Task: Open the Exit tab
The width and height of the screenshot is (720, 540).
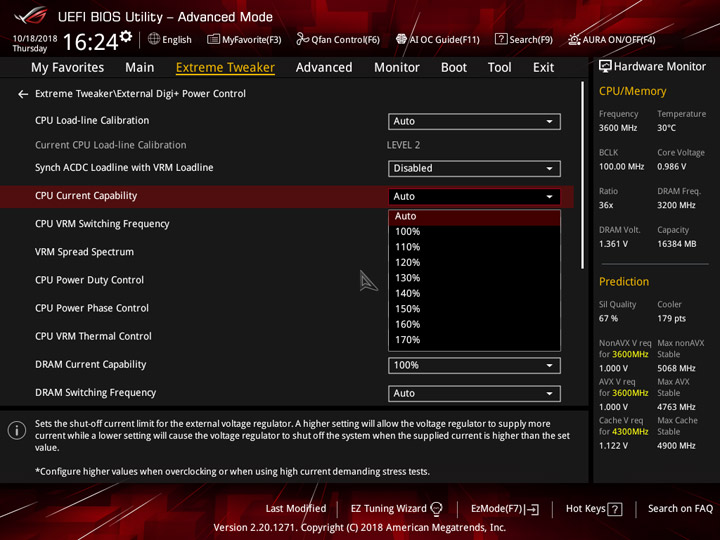Action: [543, 68]
